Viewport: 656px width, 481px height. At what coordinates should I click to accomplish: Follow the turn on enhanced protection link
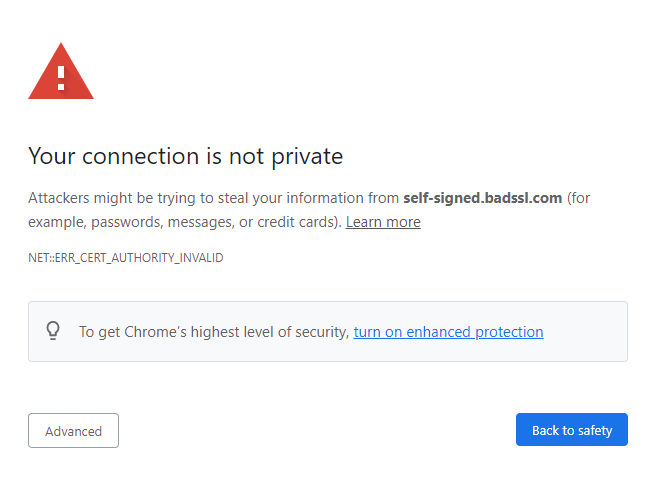pyautogui.click(x=448, y=332)
